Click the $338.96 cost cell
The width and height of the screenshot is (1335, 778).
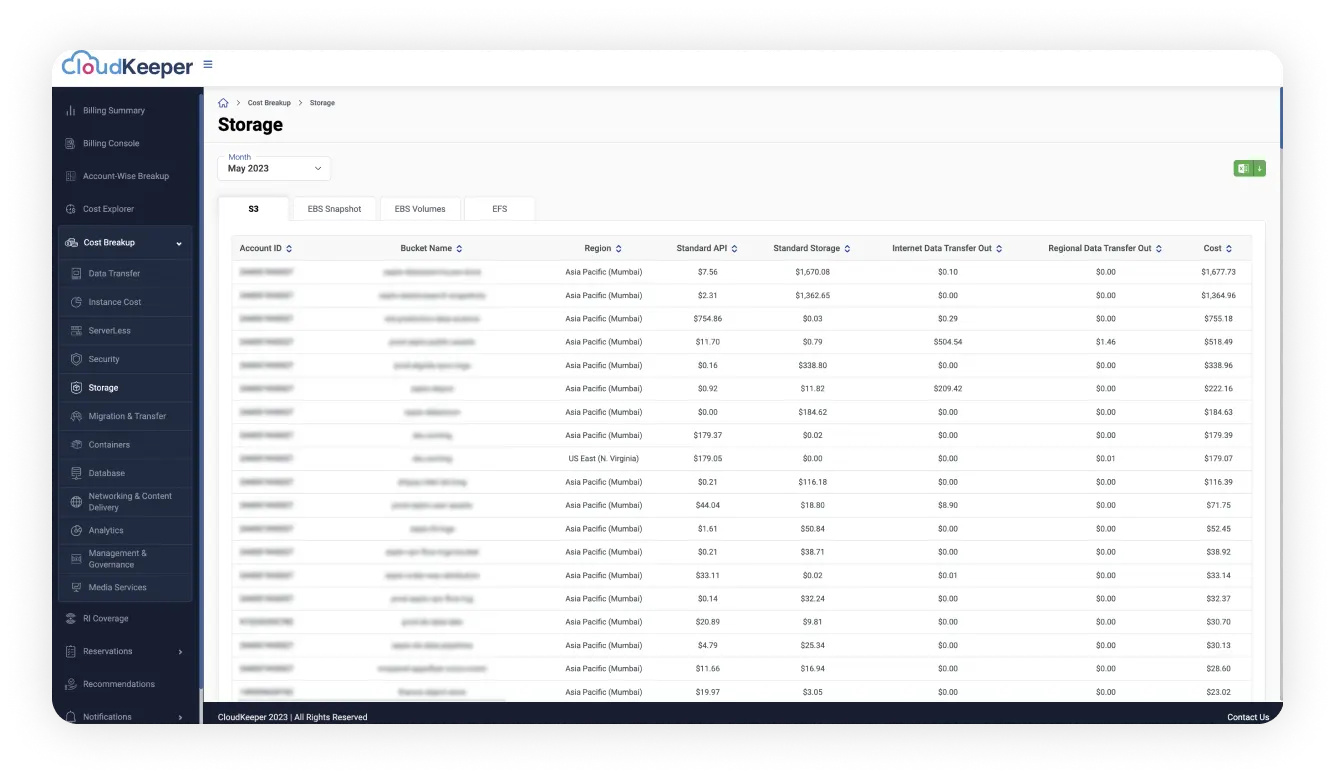pos(1218,366)
